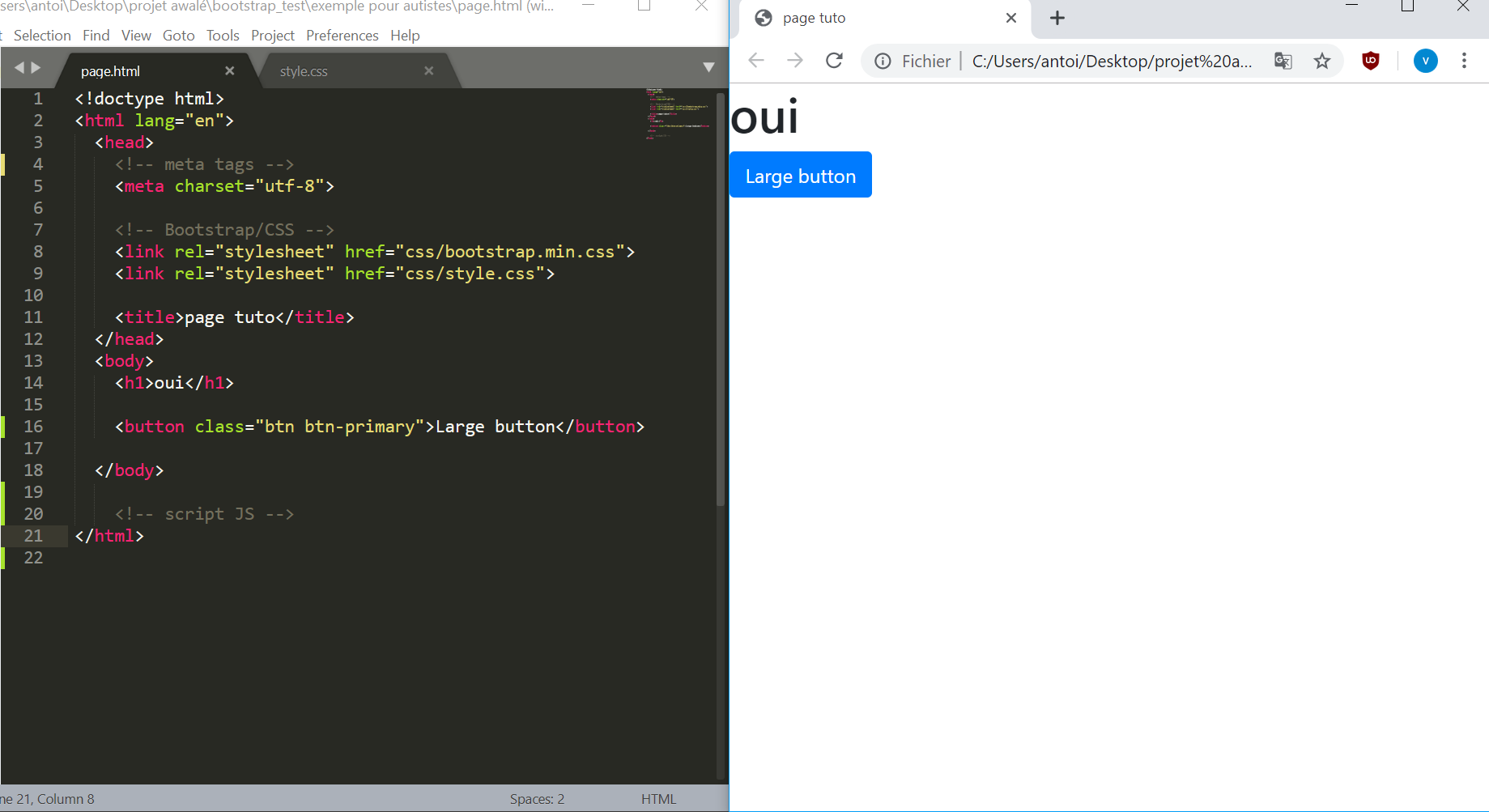The image size is (1489, 812).
Task: Click the site information icon beside Fichier
Action: coord(883,62)
